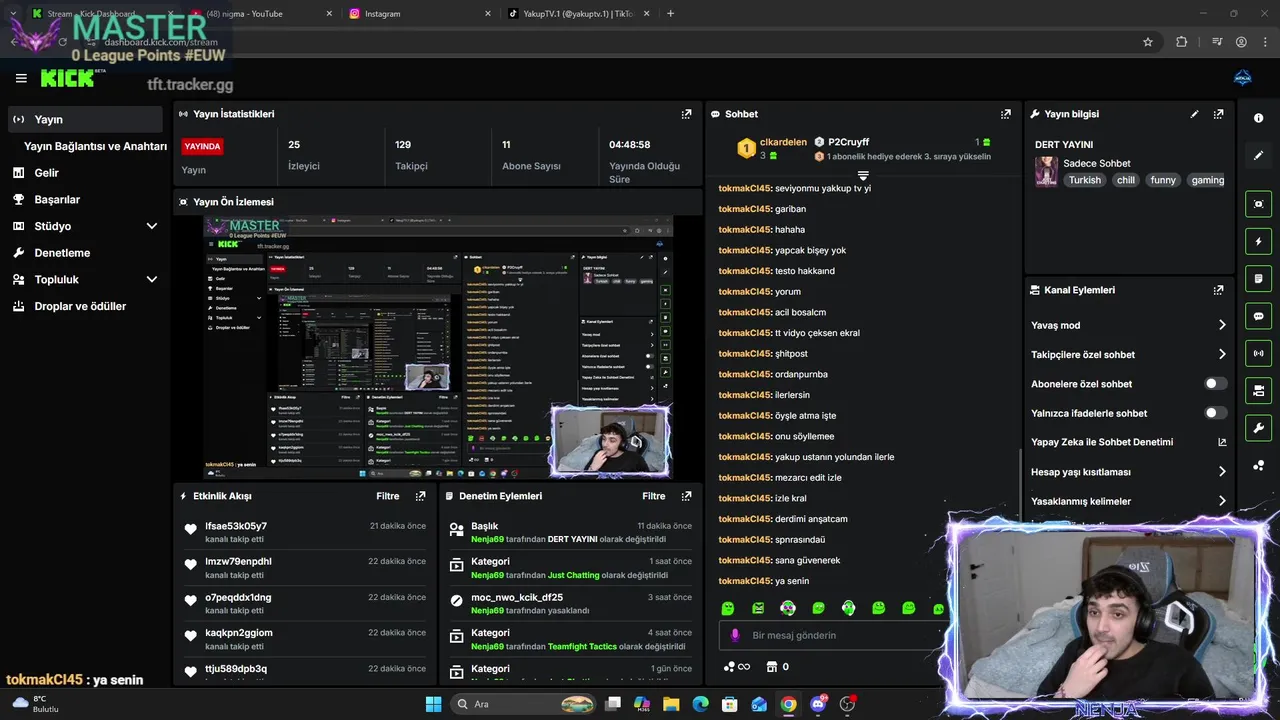Open the hamburger navigation menu
The image size is (1280, 720).
[x=21, y=78]
